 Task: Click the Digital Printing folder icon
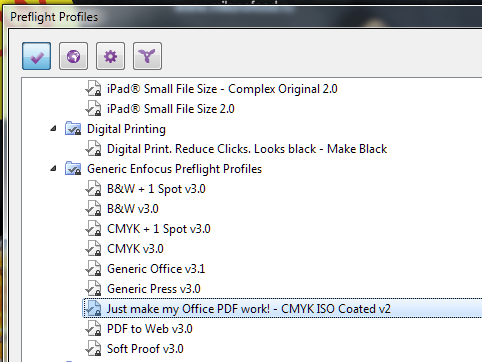(73, 129)
